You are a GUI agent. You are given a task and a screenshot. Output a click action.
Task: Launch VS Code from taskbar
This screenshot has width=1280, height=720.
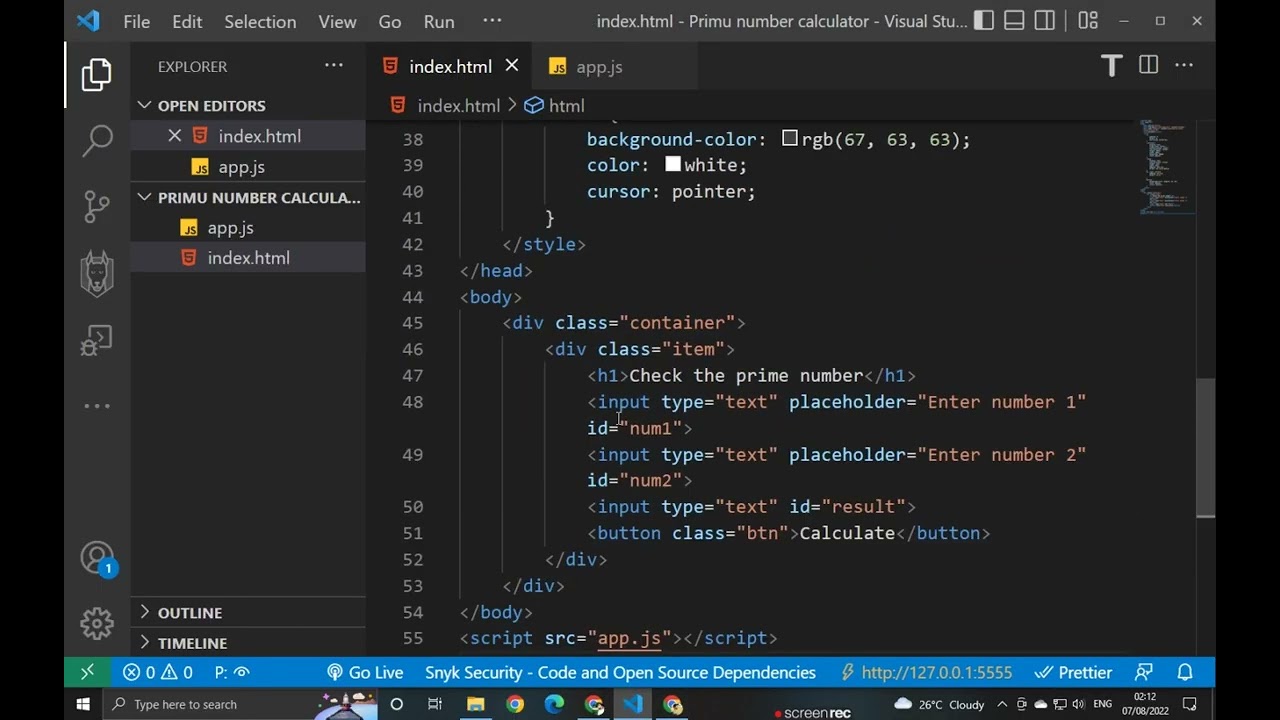(x=633, y=704)
